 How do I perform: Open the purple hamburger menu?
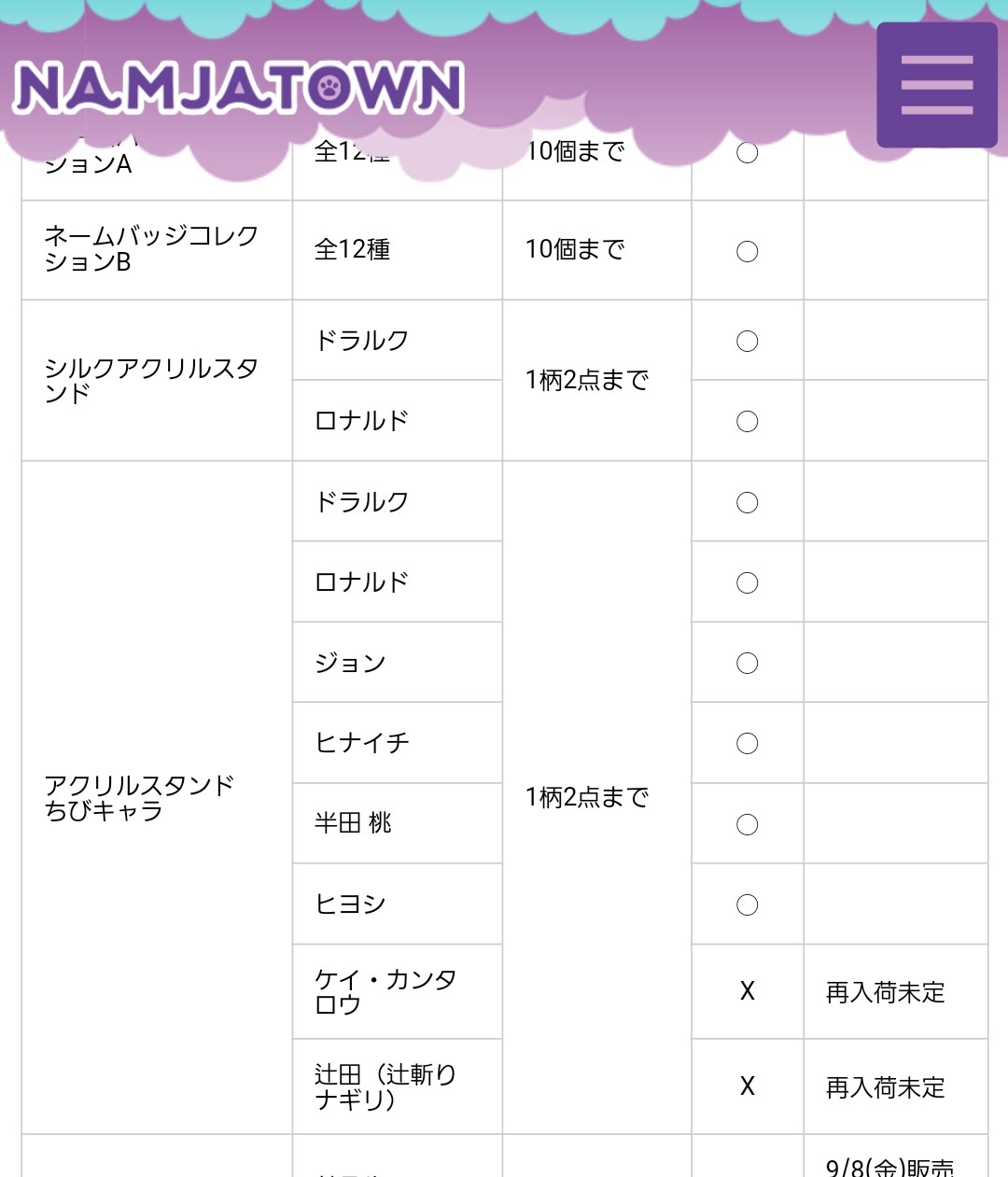coord(936,85)
